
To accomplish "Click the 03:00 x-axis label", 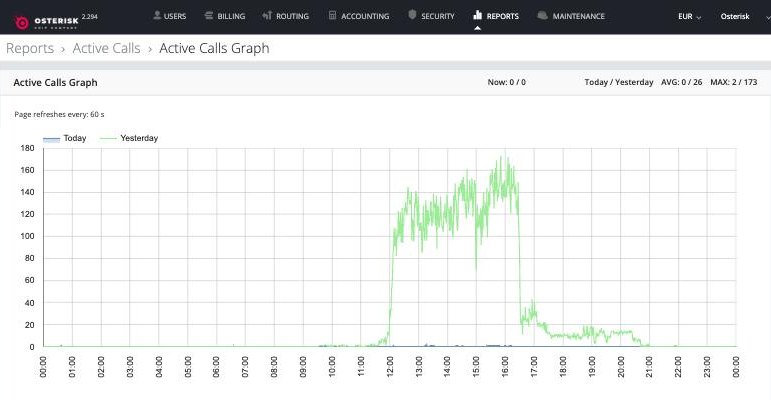I will point(130,367).
